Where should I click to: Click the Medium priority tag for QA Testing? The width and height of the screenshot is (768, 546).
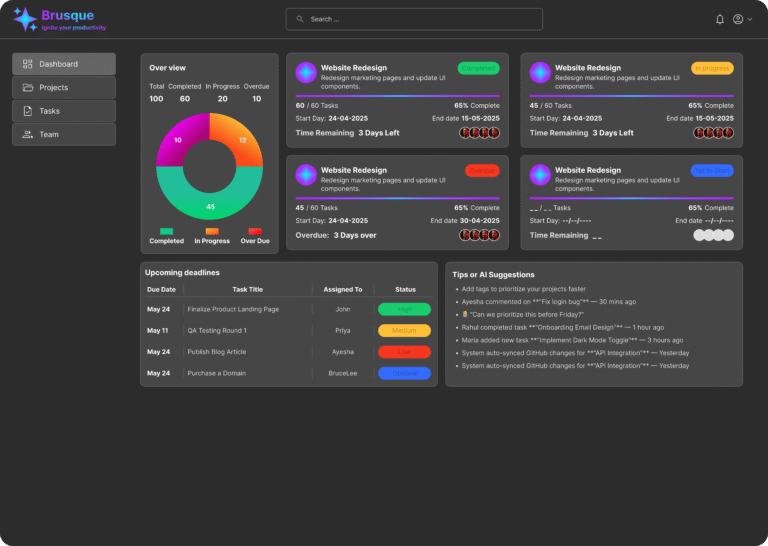[404, 331]
